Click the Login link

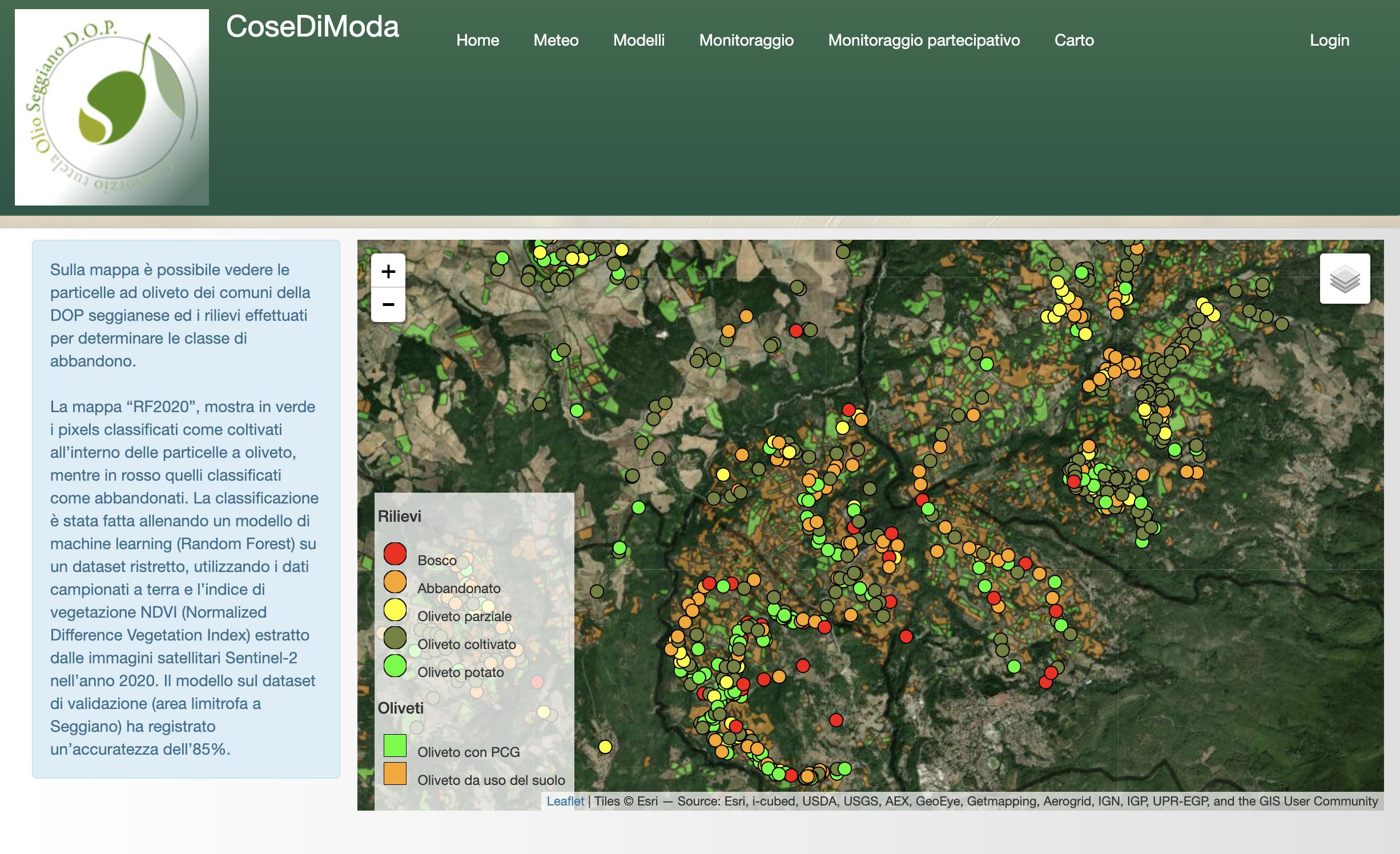click(x=1329, y=40)
